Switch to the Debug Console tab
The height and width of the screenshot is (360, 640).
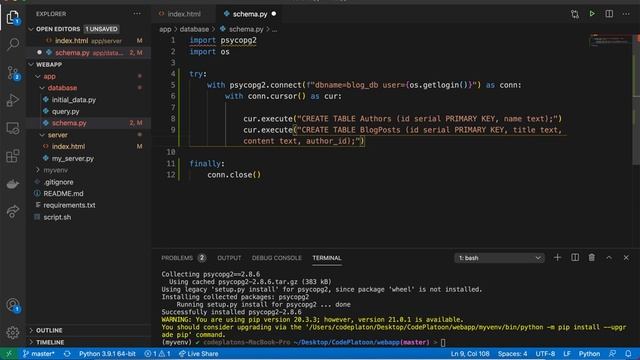click(x=276, y=258)
